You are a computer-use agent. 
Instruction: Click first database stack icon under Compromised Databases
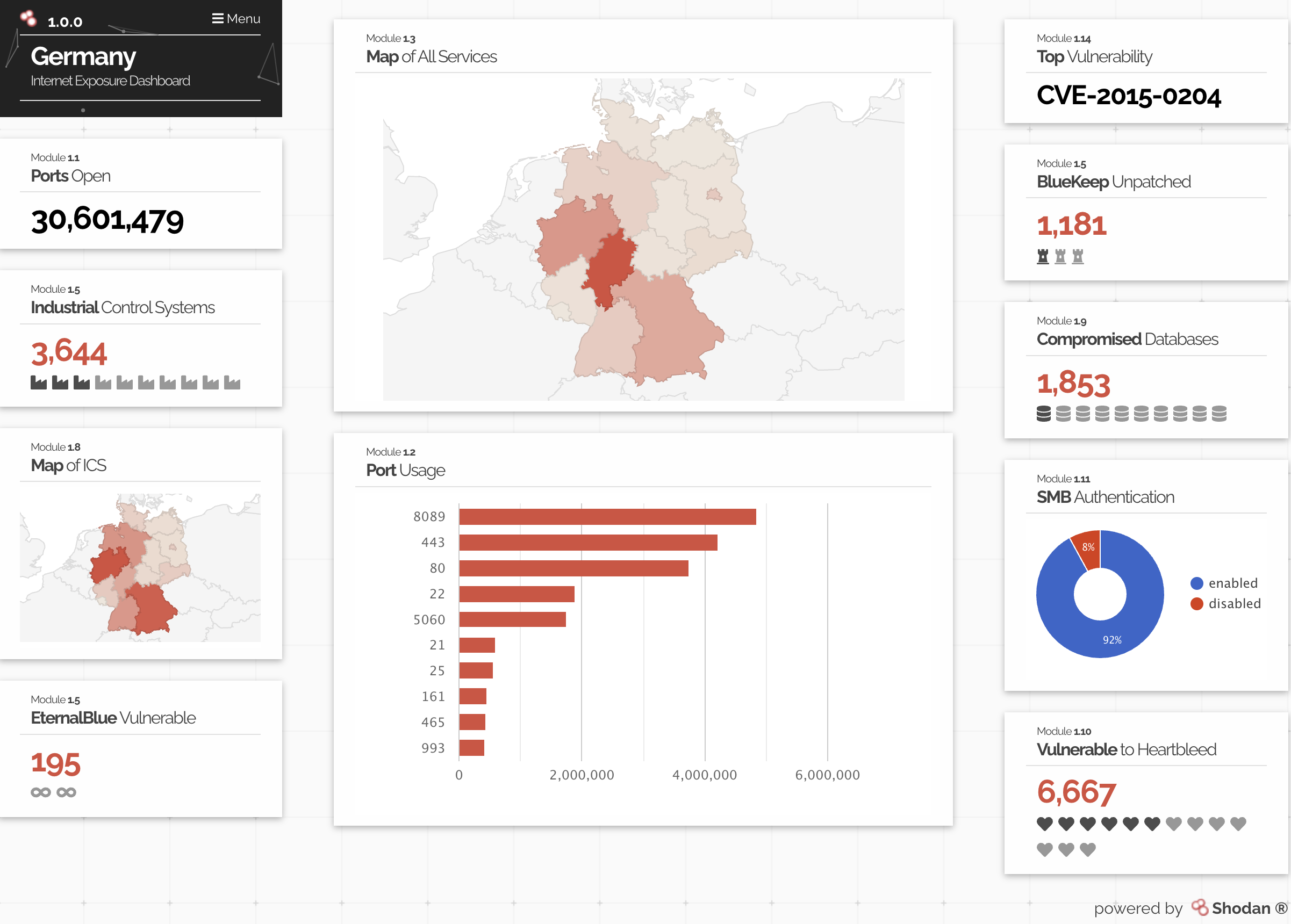point(1043,414)
